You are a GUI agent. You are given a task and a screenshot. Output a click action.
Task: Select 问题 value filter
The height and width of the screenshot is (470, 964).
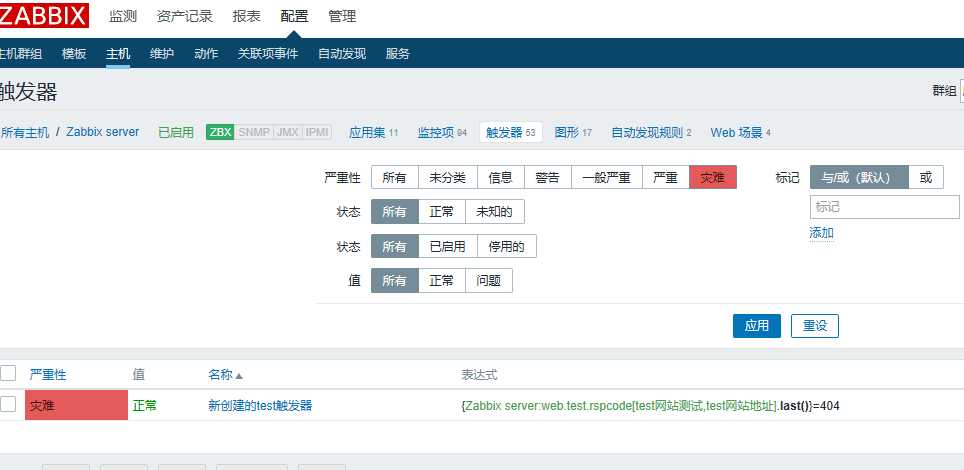coord(489,281)
